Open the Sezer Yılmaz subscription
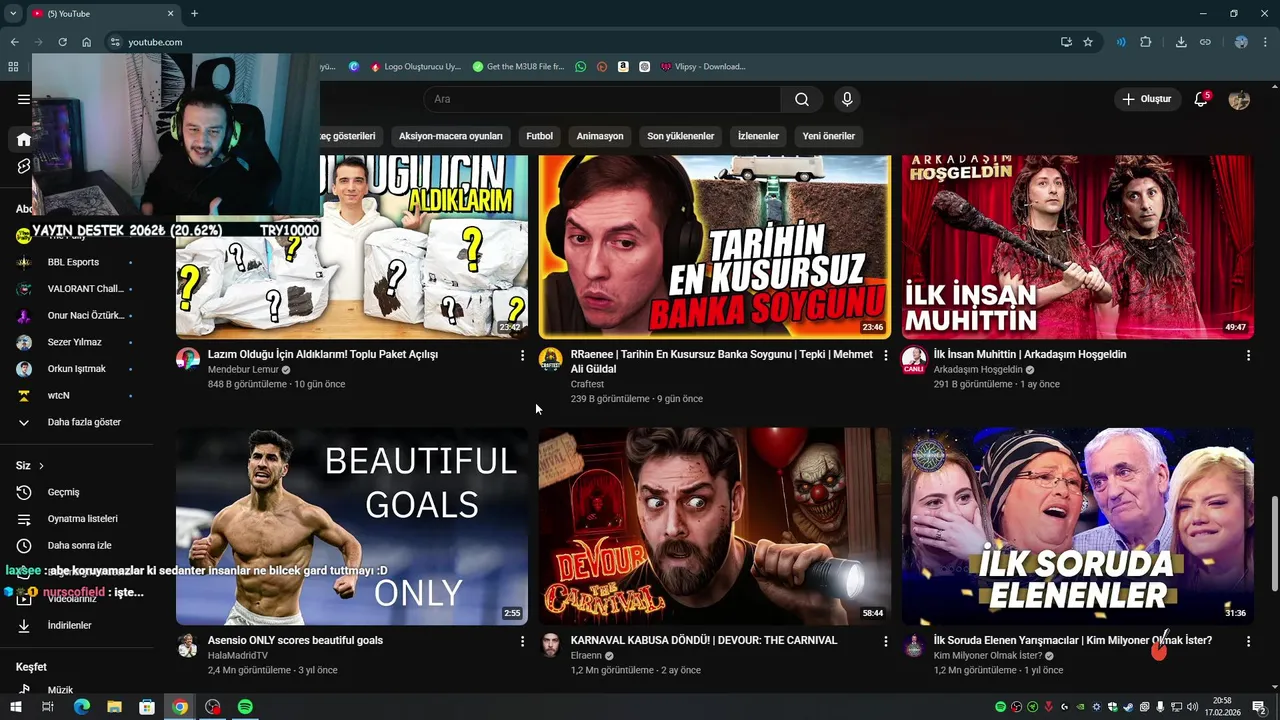 (x=76, y=342)
